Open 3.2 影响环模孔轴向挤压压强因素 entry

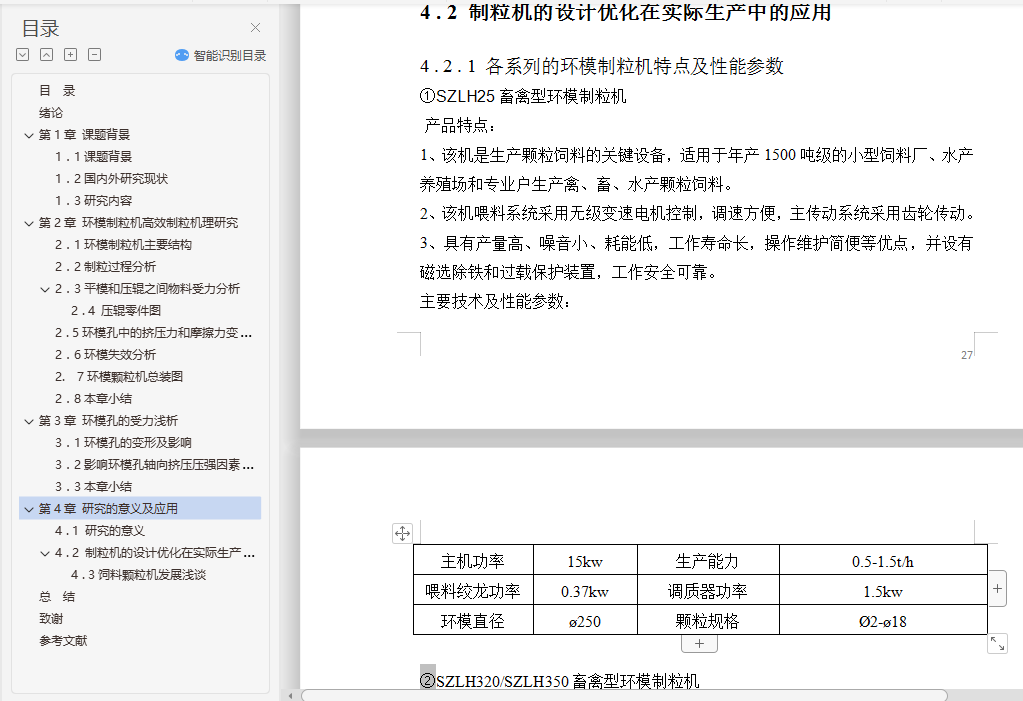pyautogui.click(x=155, y=465)
